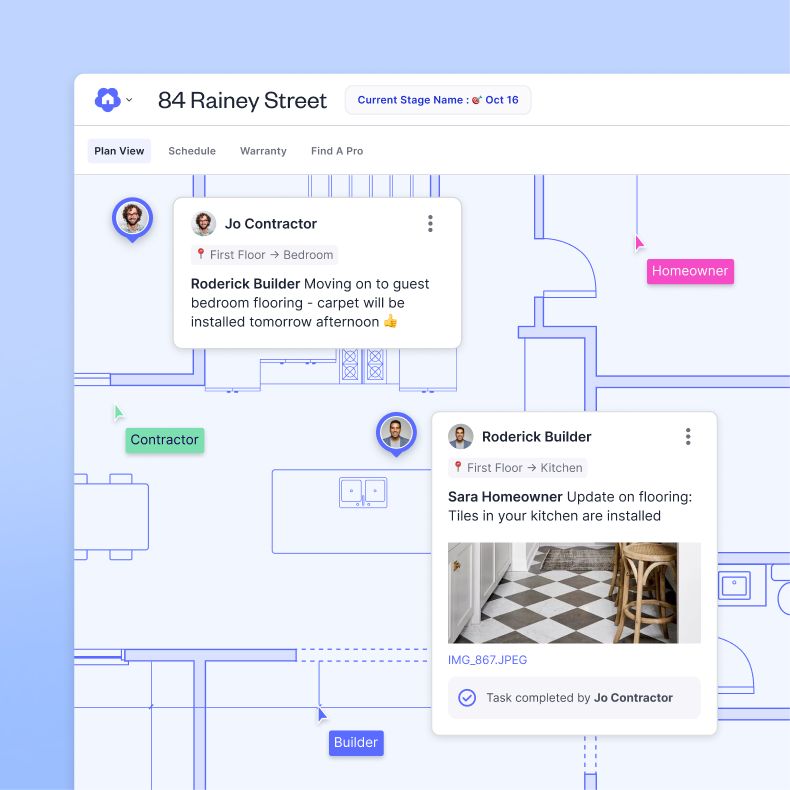Click the Roderick Builder name heading in second card

coord(537,437)
